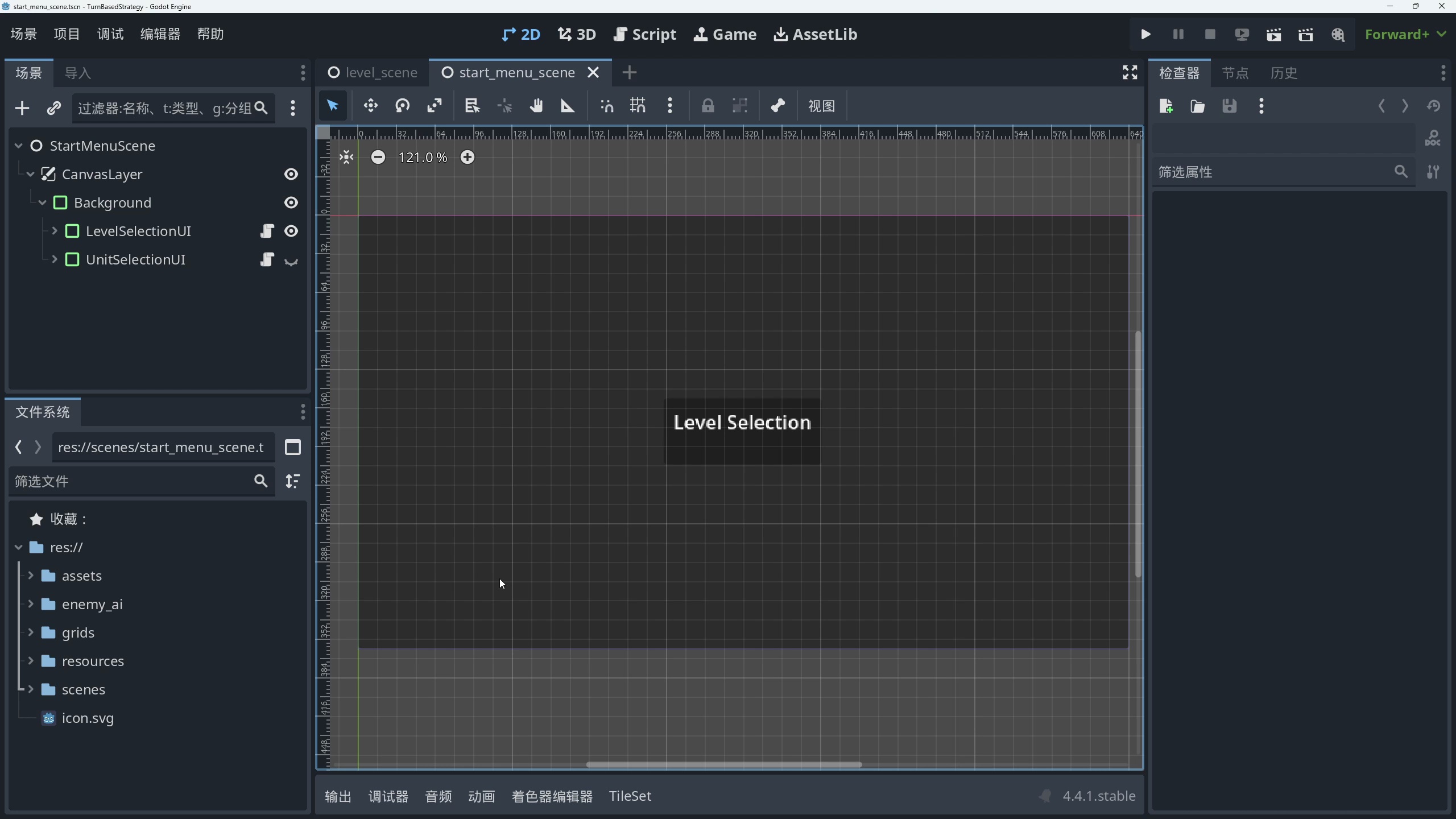Open the TileSet bottom panel
This screenshot has height=819, width=1456.
(630, 796)
